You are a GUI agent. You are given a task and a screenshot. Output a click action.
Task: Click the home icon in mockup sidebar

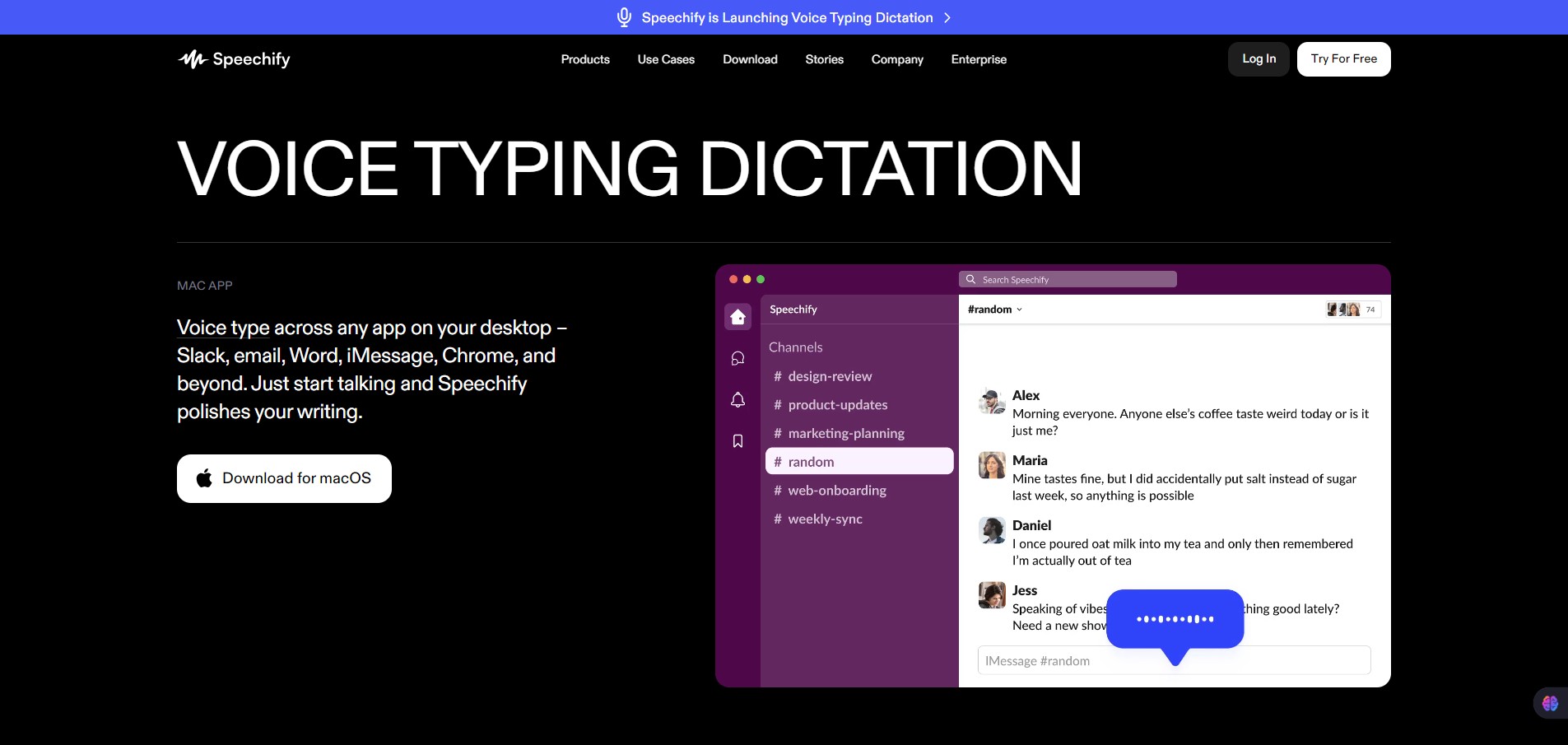coord(737,317)
